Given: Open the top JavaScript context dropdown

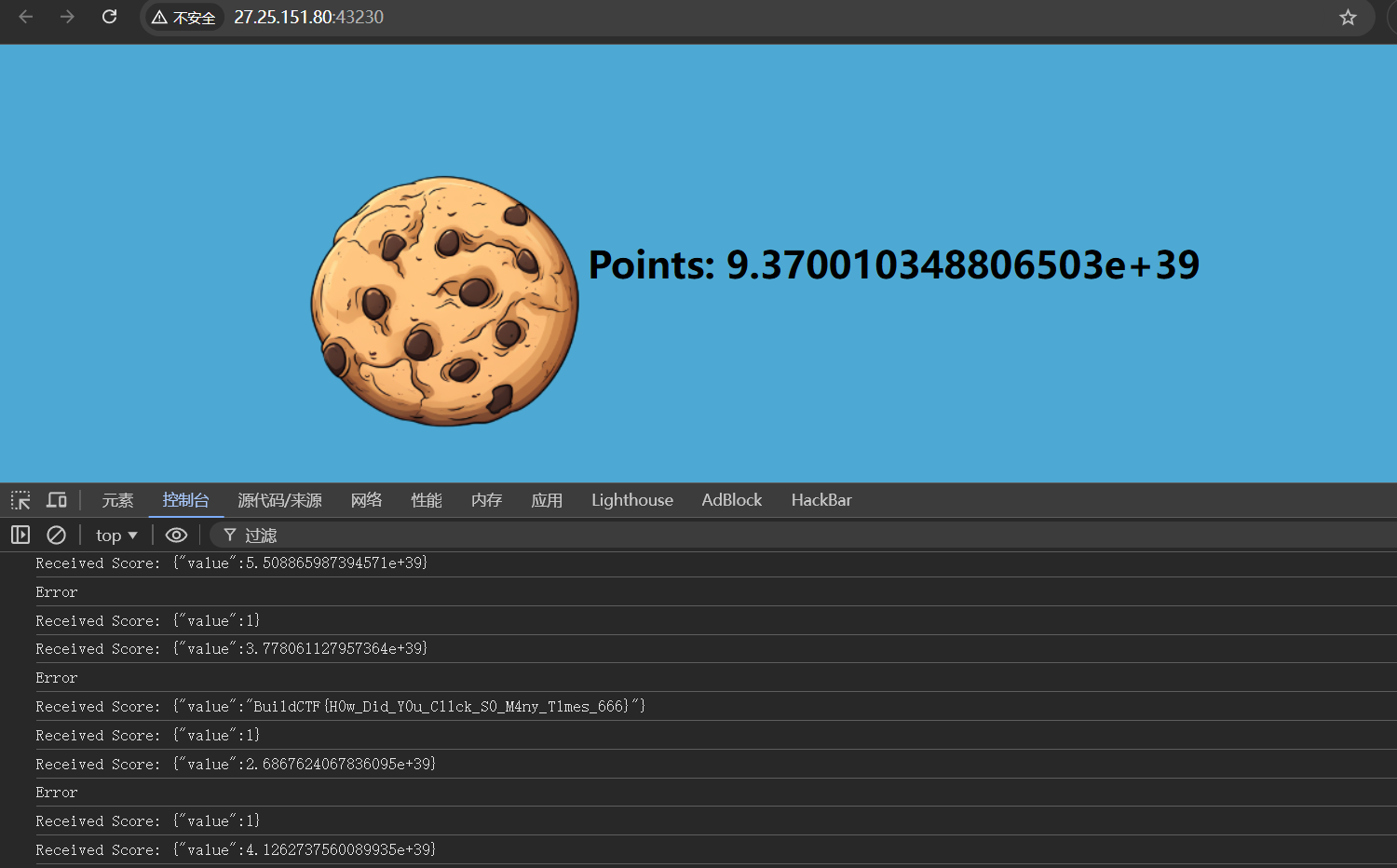Looking at the screenshot, I should point(116,536).
